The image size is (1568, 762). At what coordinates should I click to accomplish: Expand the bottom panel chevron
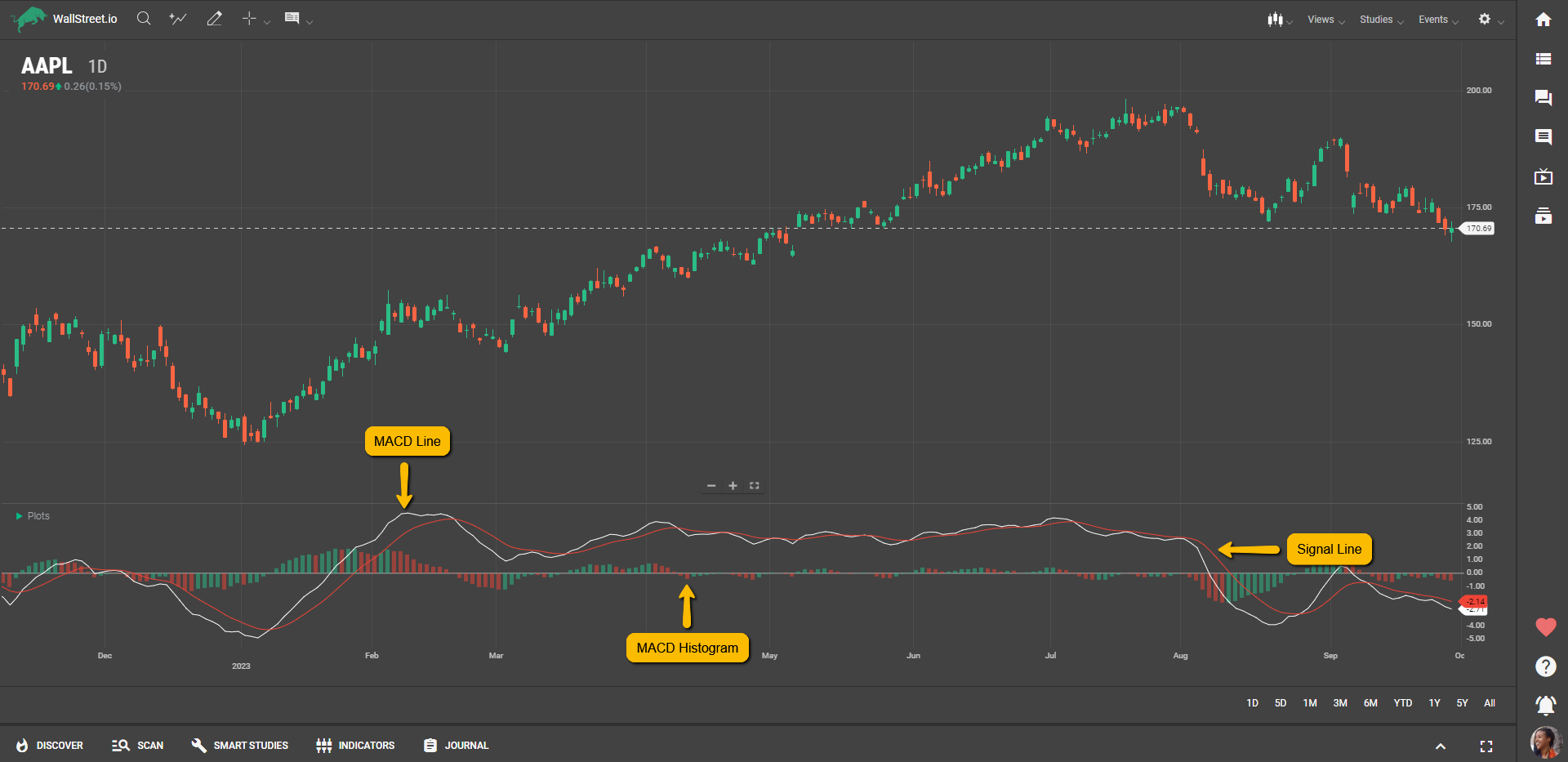point(1441,746)
